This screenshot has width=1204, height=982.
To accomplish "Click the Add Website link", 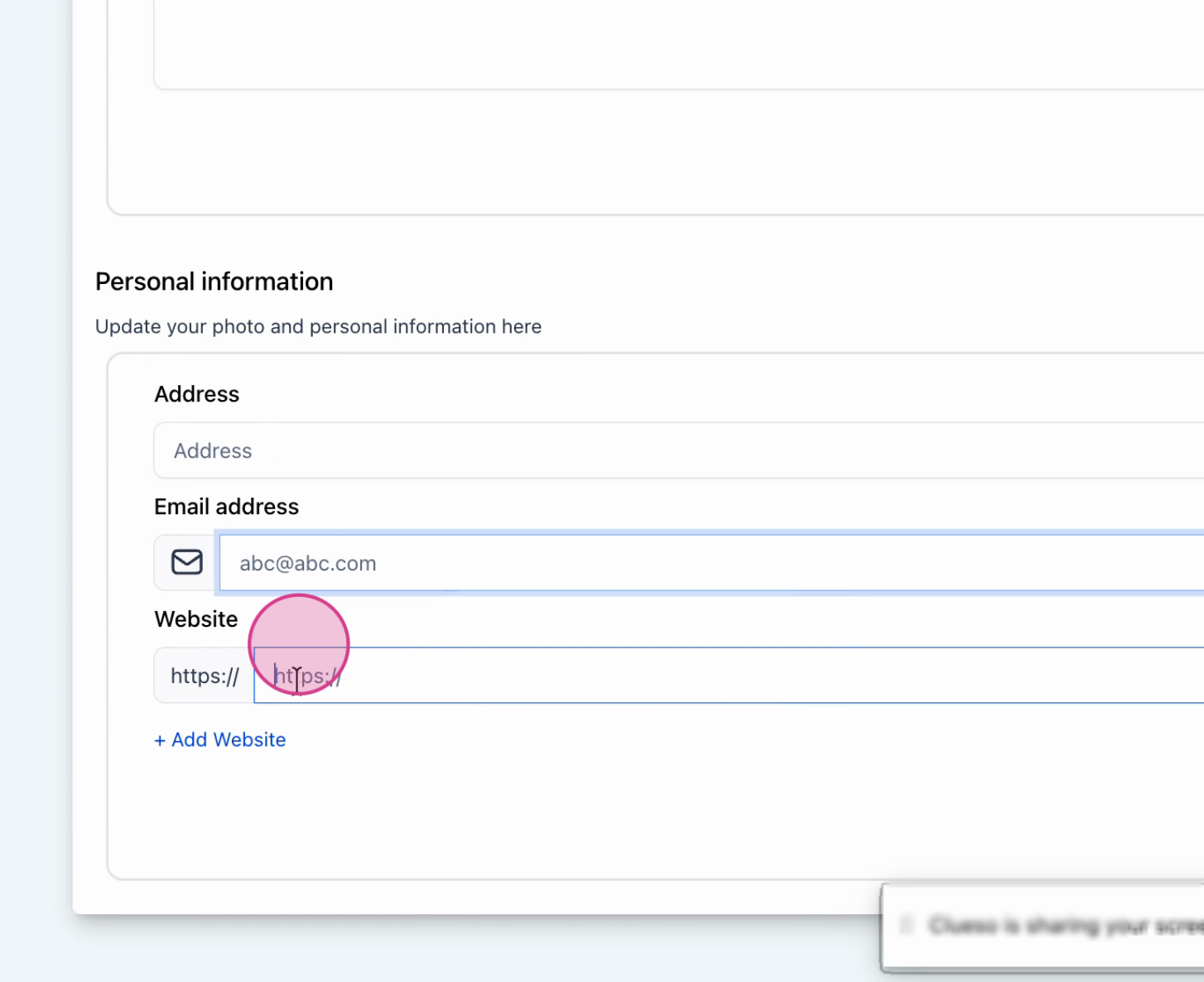I will tap(220, 739).
